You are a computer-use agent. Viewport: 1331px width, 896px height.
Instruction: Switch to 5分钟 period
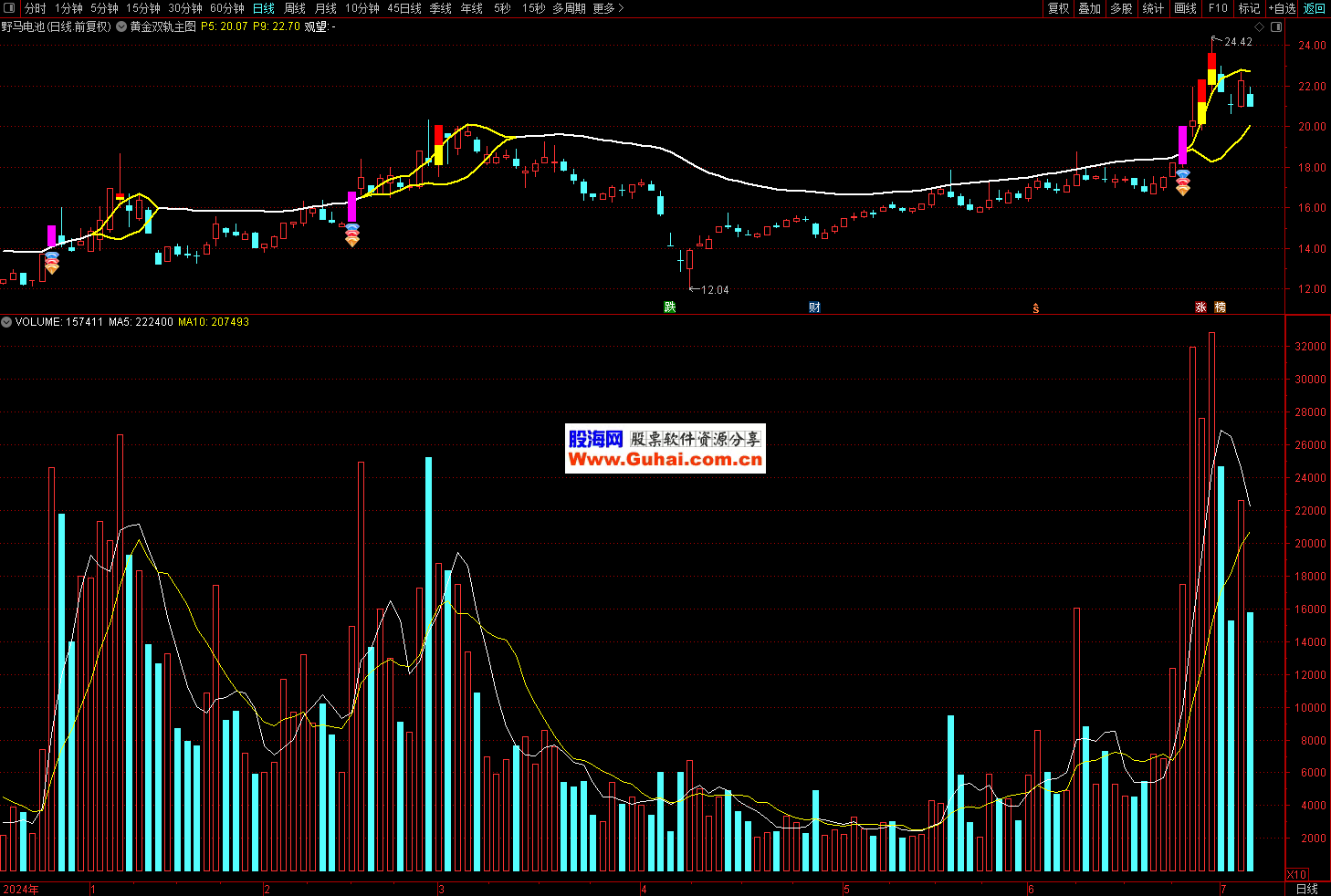(104, 8)
